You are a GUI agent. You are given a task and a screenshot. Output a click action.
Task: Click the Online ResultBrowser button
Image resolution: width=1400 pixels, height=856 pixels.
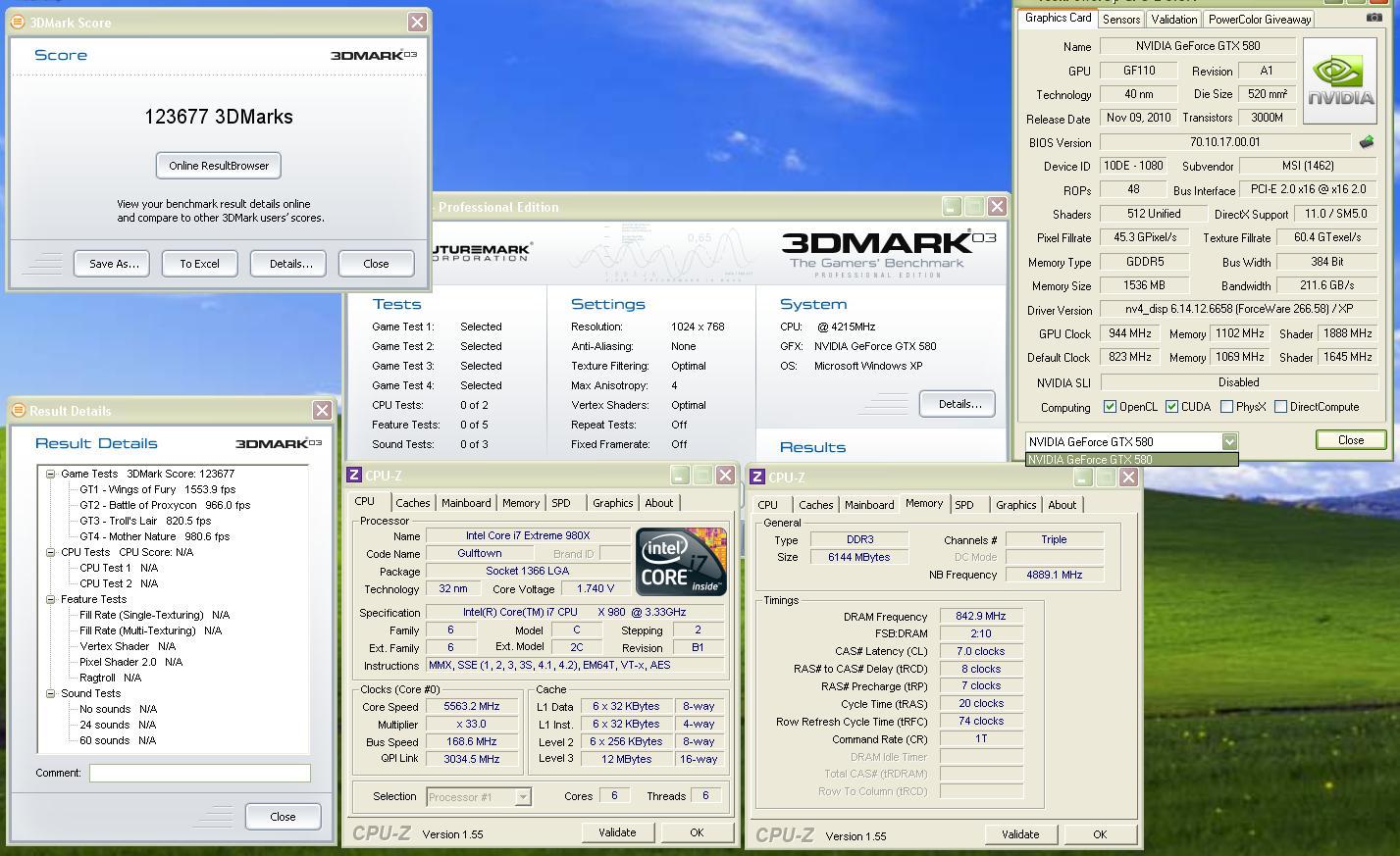[219, 165]
